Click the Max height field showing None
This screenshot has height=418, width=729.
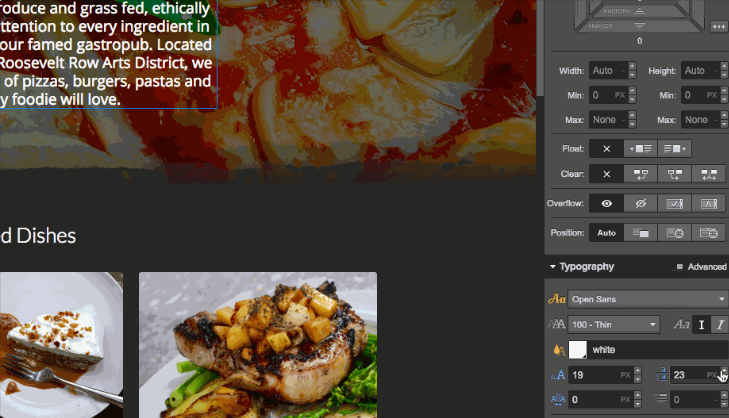click(700, 120)
